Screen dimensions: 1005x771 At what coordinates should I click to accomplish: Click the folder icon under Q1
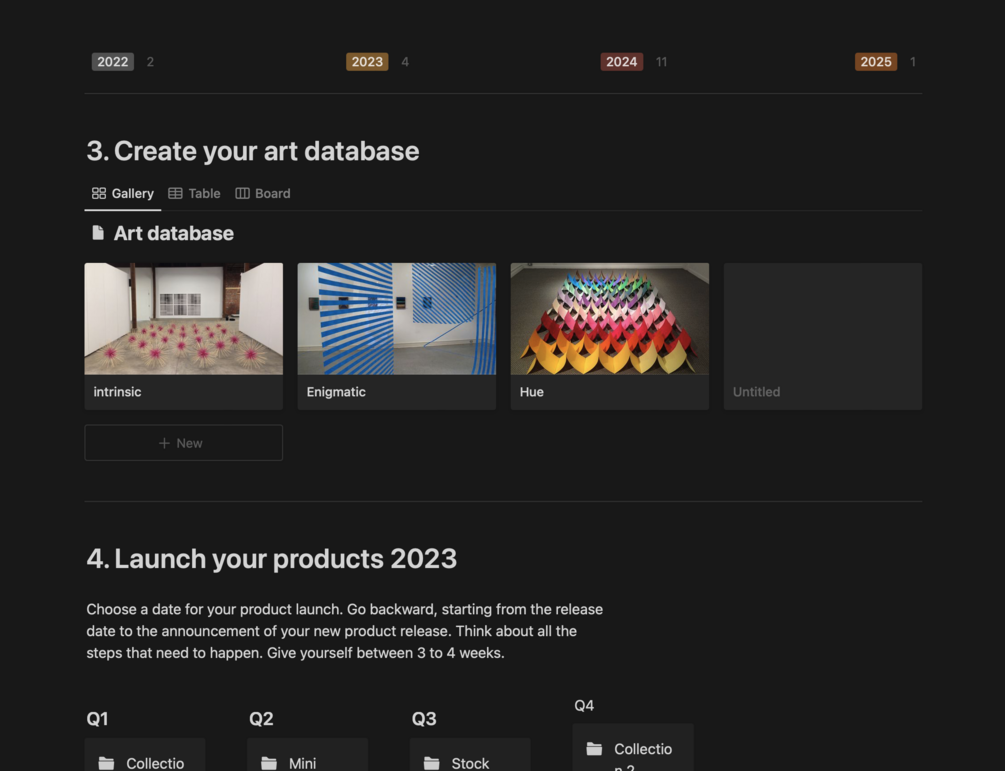pyautogui.click(x=106, y=763)
